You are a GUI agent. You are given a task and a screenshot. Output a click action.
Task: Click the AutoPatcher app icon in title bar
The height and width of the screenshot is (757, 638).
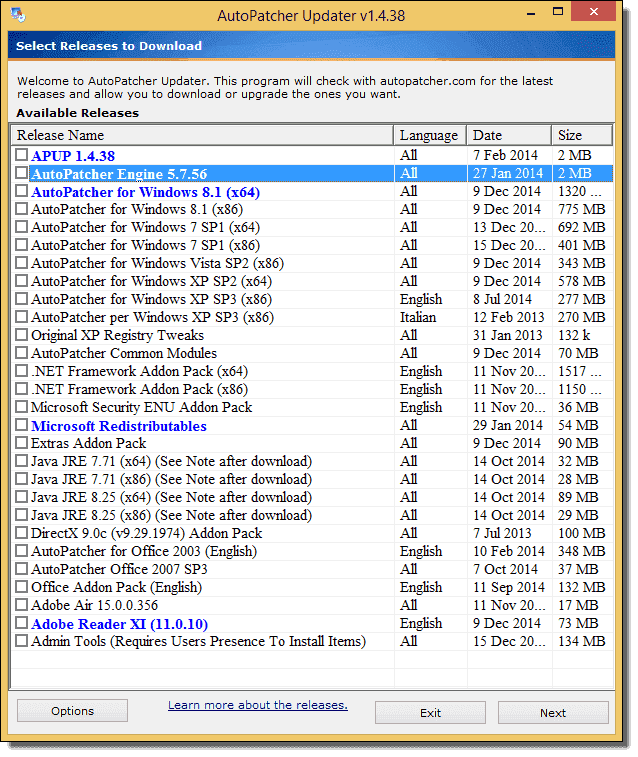point(18,15)
